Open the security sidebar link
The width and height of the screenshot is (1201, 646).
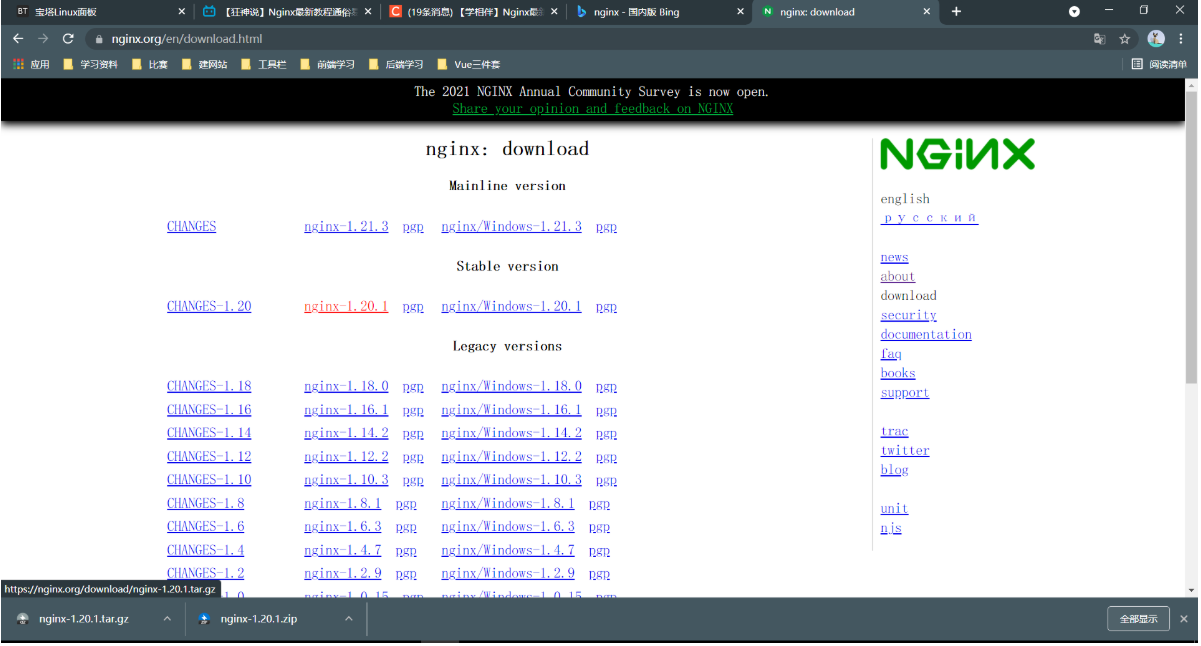(908, 315)
